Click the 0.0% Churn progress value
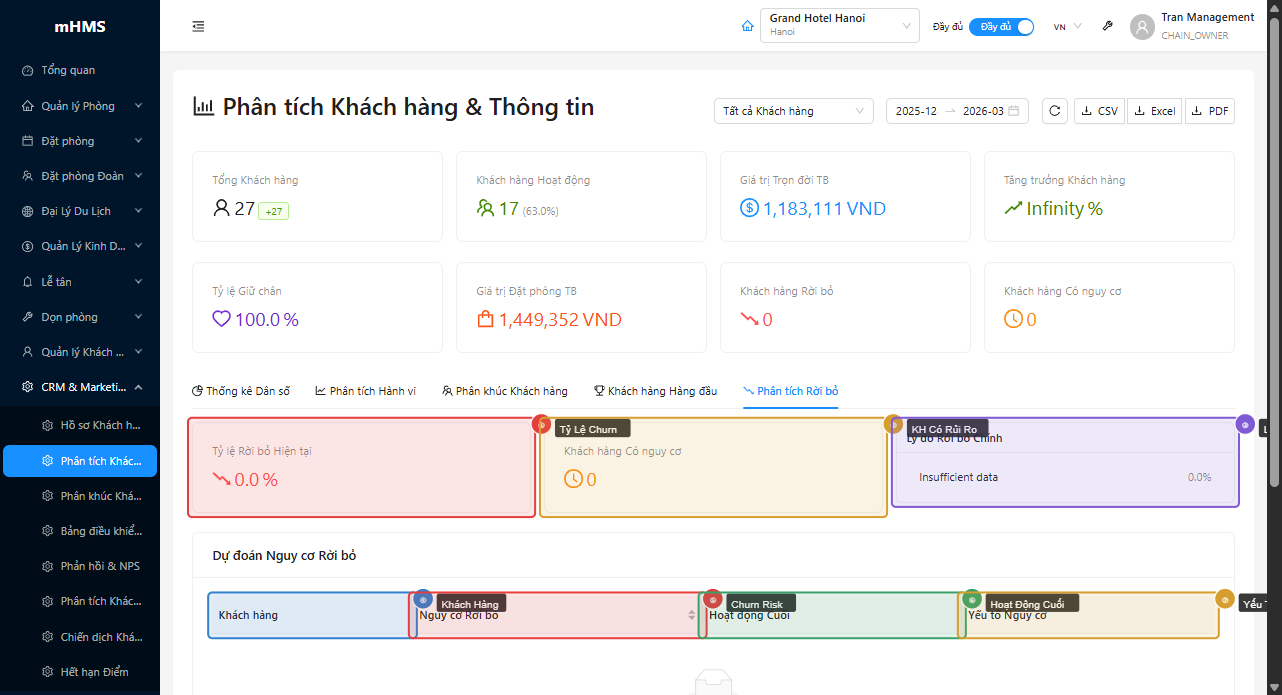1282x695 pixels. (1199, 477)
